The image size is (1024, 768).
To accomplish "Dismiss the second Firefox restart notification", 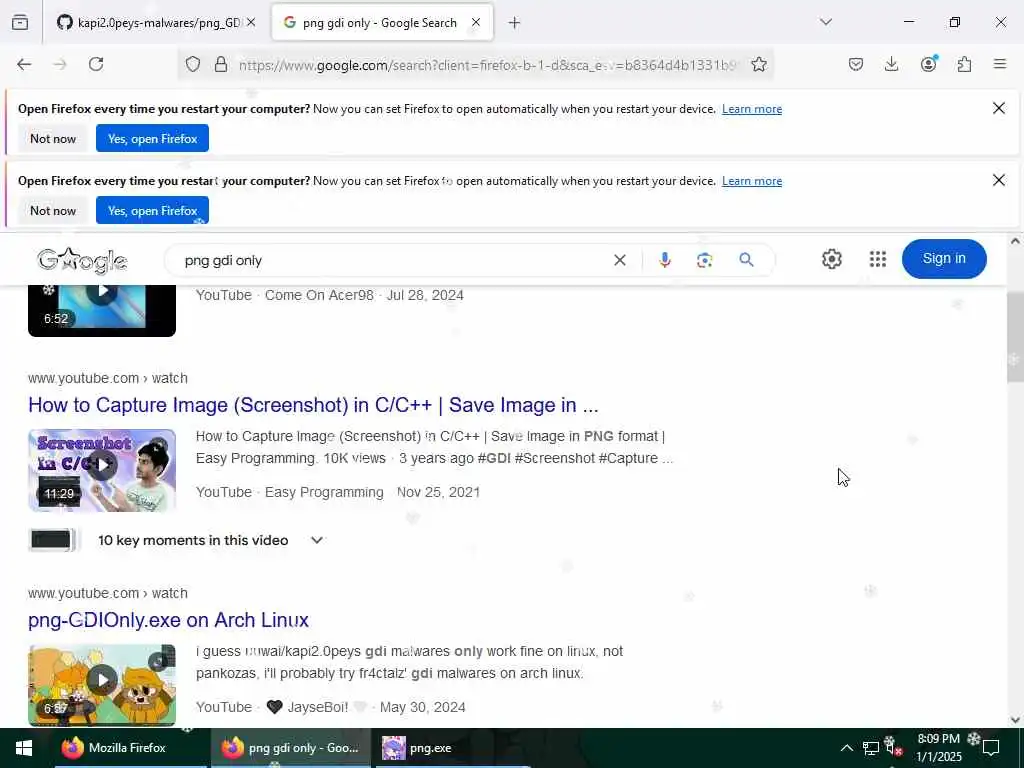I will click(999, 180).
